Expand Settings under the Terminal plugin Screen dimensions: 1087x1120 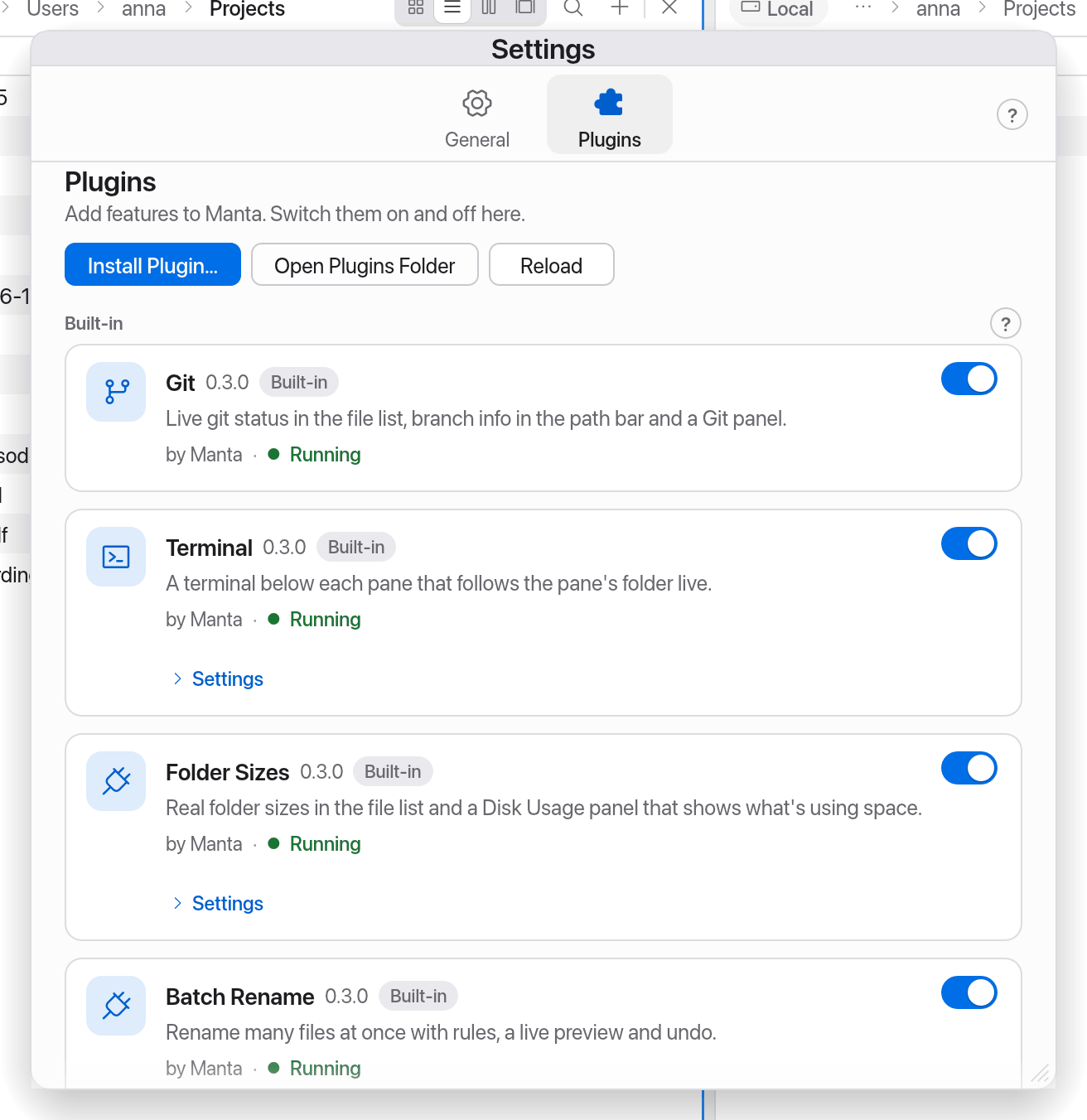pyautogui.click(x=218, y=679)
